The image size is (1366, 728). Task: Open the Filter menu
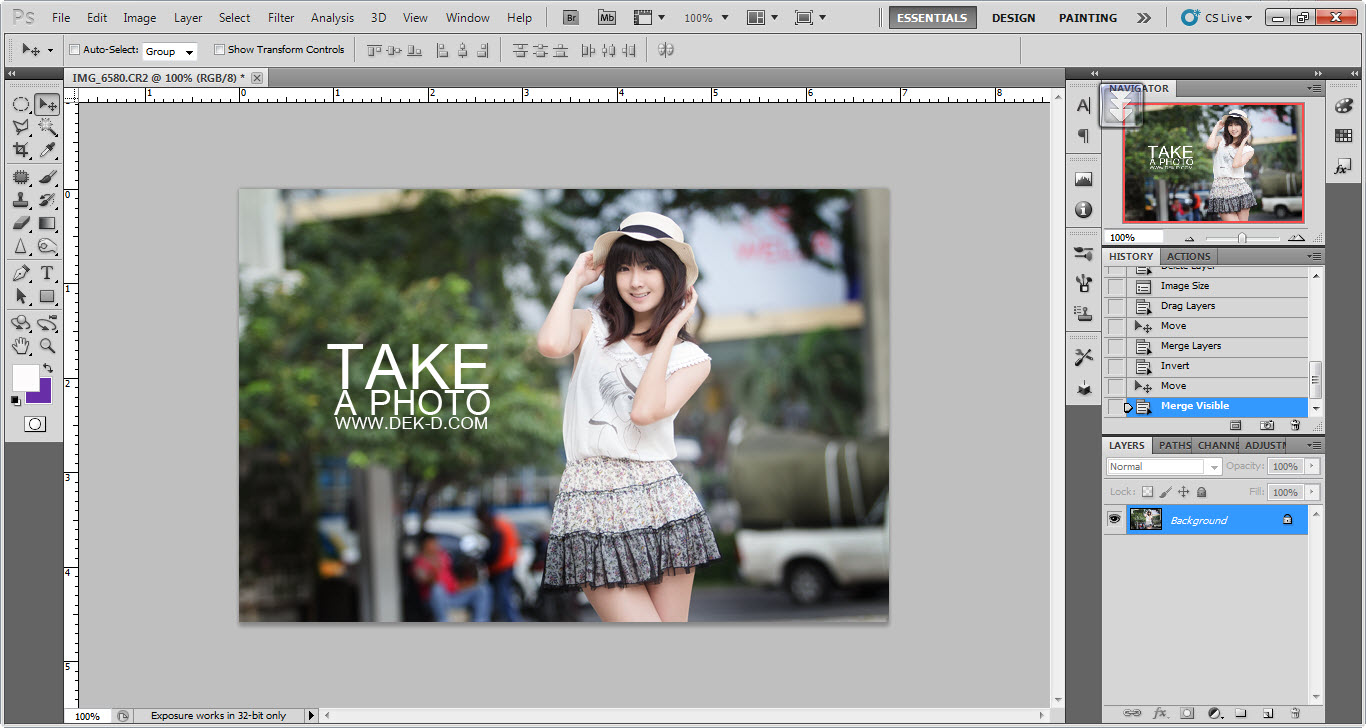[281, 18]
